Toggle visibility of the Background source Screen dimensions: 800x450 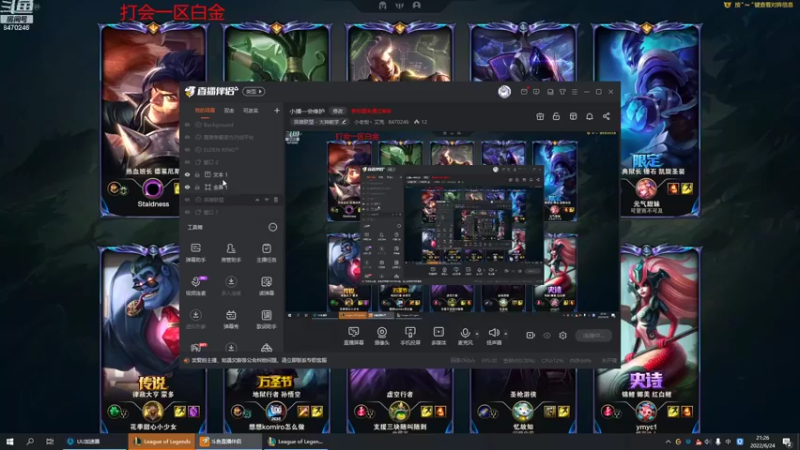point(187,124)
